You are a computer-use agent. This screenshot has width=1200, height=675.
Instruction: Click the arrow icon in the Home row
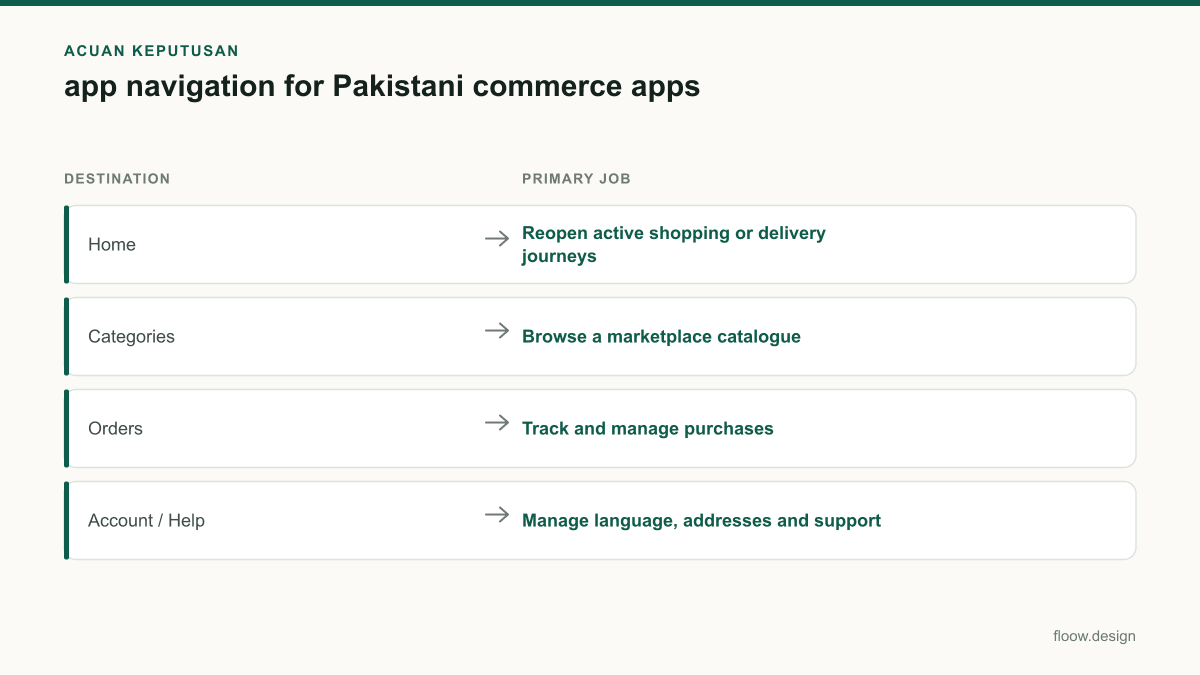[x=497, y=238]
